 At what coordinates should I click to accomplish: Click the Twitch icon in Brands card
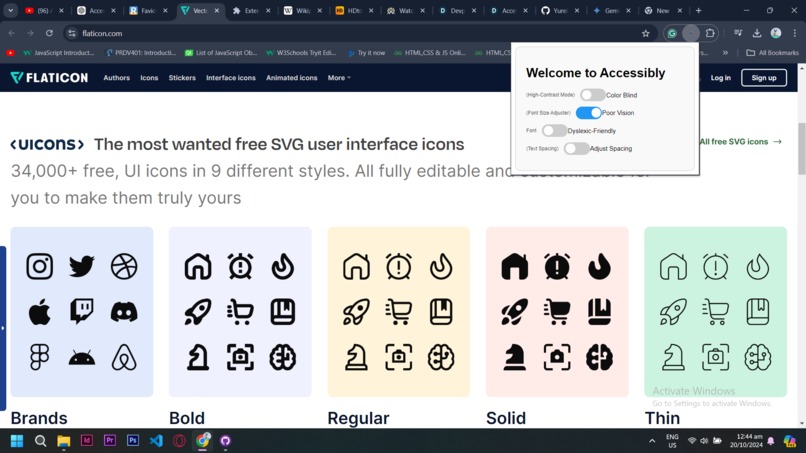82,312
